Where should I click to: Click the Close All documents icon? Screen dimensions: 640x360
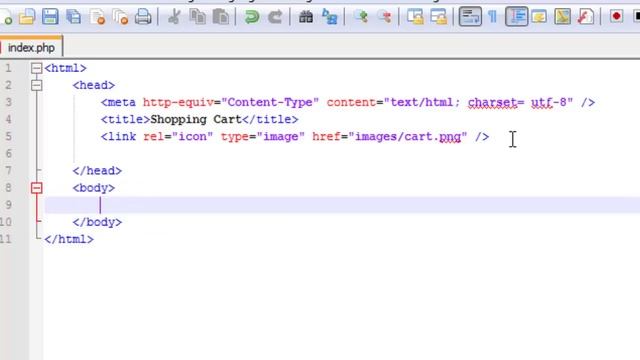click(x=121, y=17)
